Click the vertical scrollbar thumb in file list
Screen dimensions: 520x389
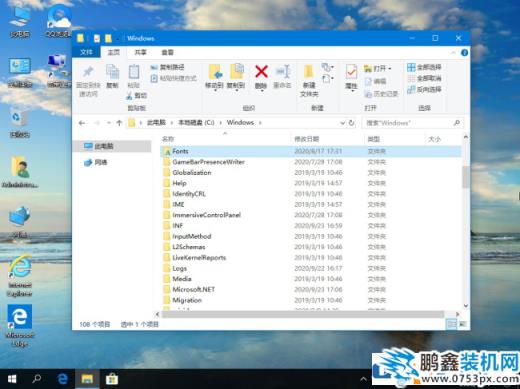[x=466, y=177]
